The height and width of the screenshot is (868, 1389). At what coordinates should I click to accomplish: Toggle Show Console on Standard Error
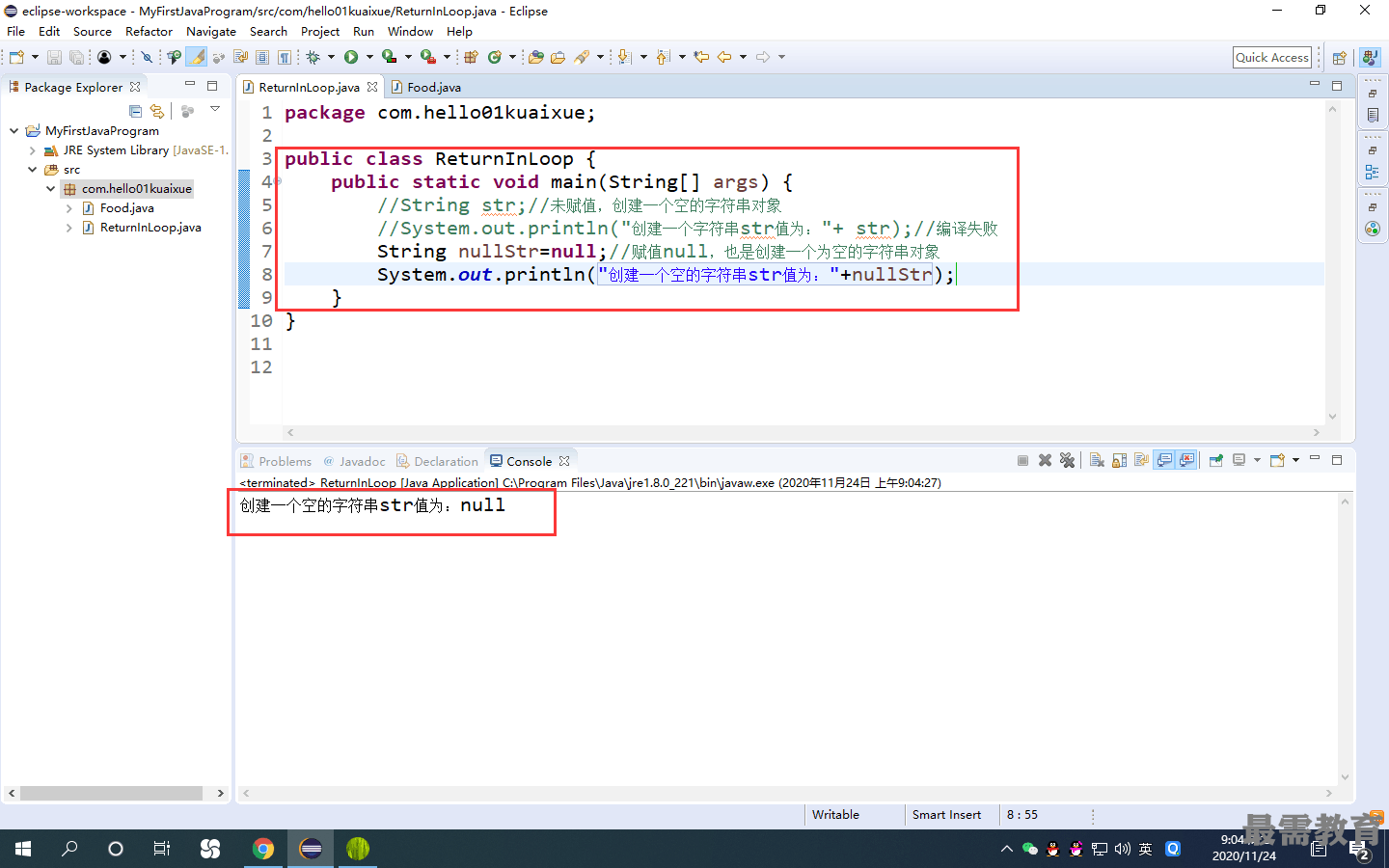(x=1186, y=460)
